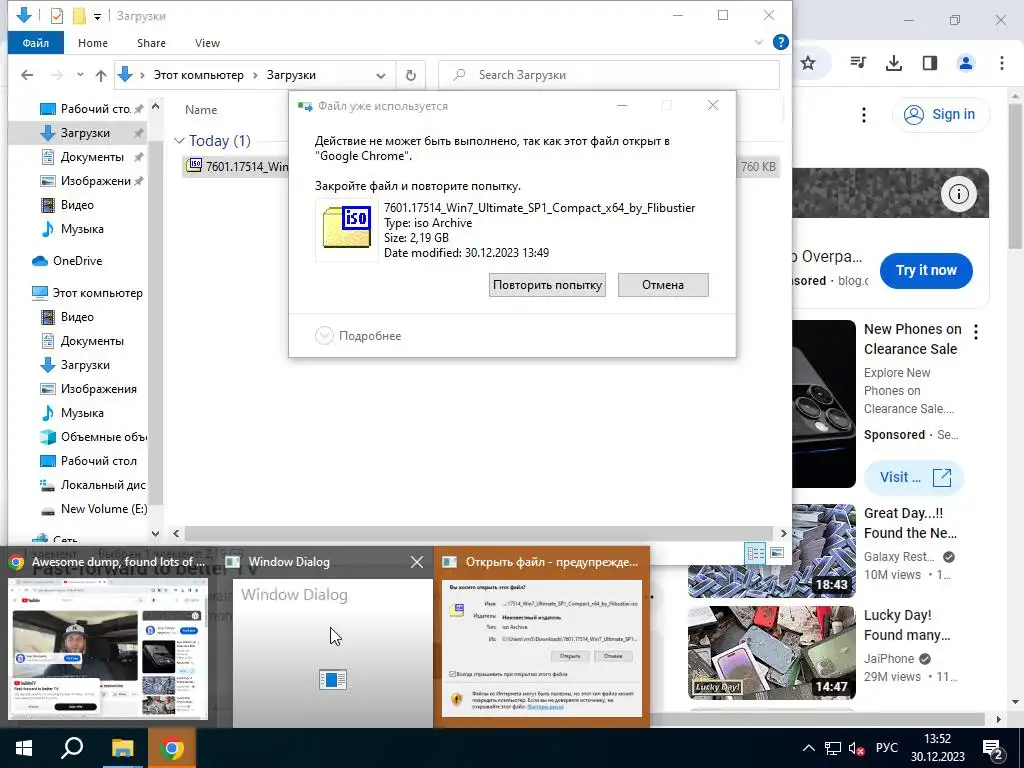This screenshot has height=768, width=1024.
Task: Click the New folder quick access icon
Action: [79, 15]
